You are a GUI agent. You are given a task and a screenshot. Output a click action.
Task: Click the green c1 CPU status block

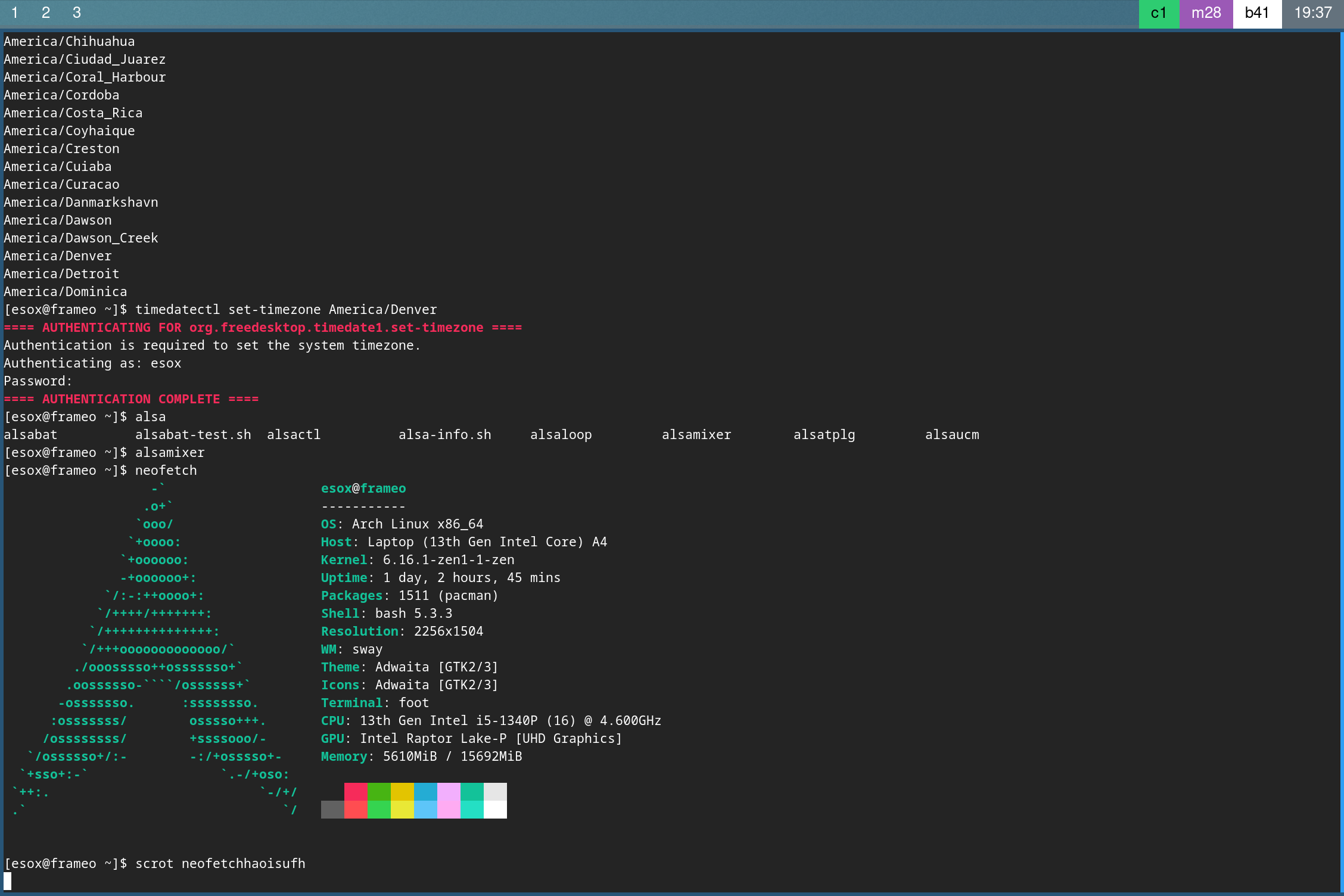point(1158,13)
